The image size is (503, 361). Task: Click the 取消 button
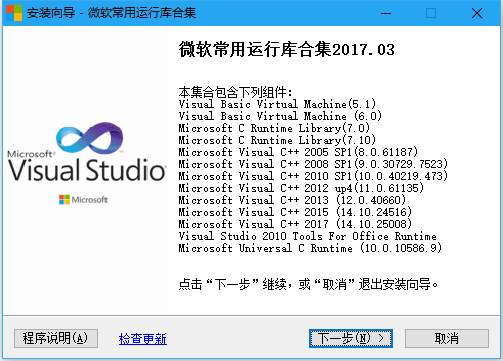(447, 338)
